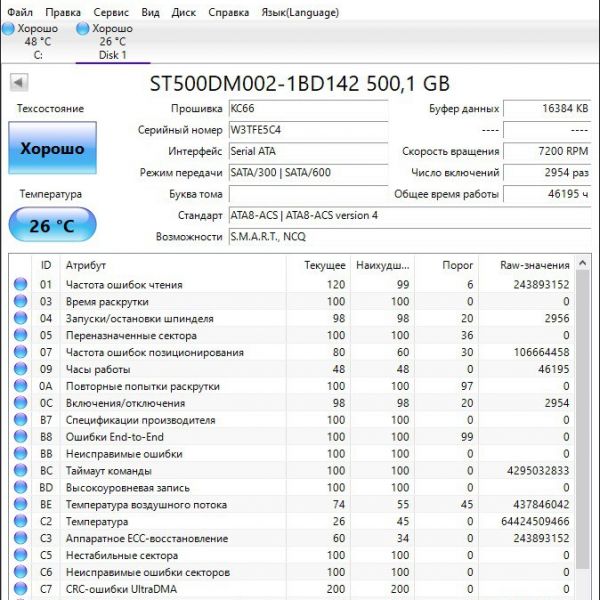
Task: Click the Raw-значения column header
Action: click(x=527, y=265)
